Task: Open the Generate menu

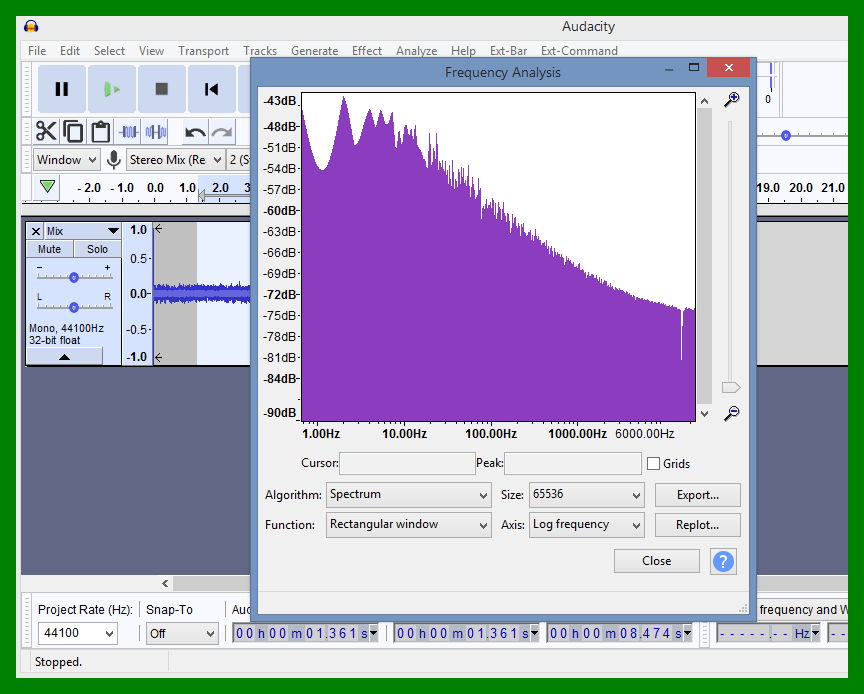Action: [x=315, y=51]
